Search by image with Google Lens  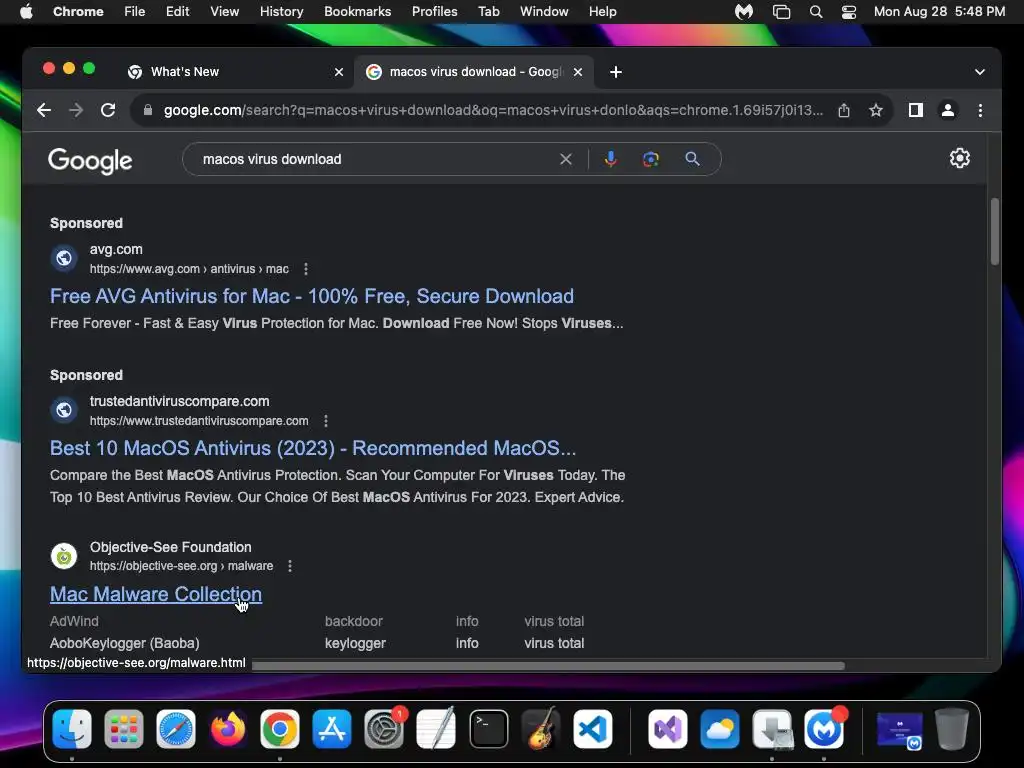coord(650,159)
